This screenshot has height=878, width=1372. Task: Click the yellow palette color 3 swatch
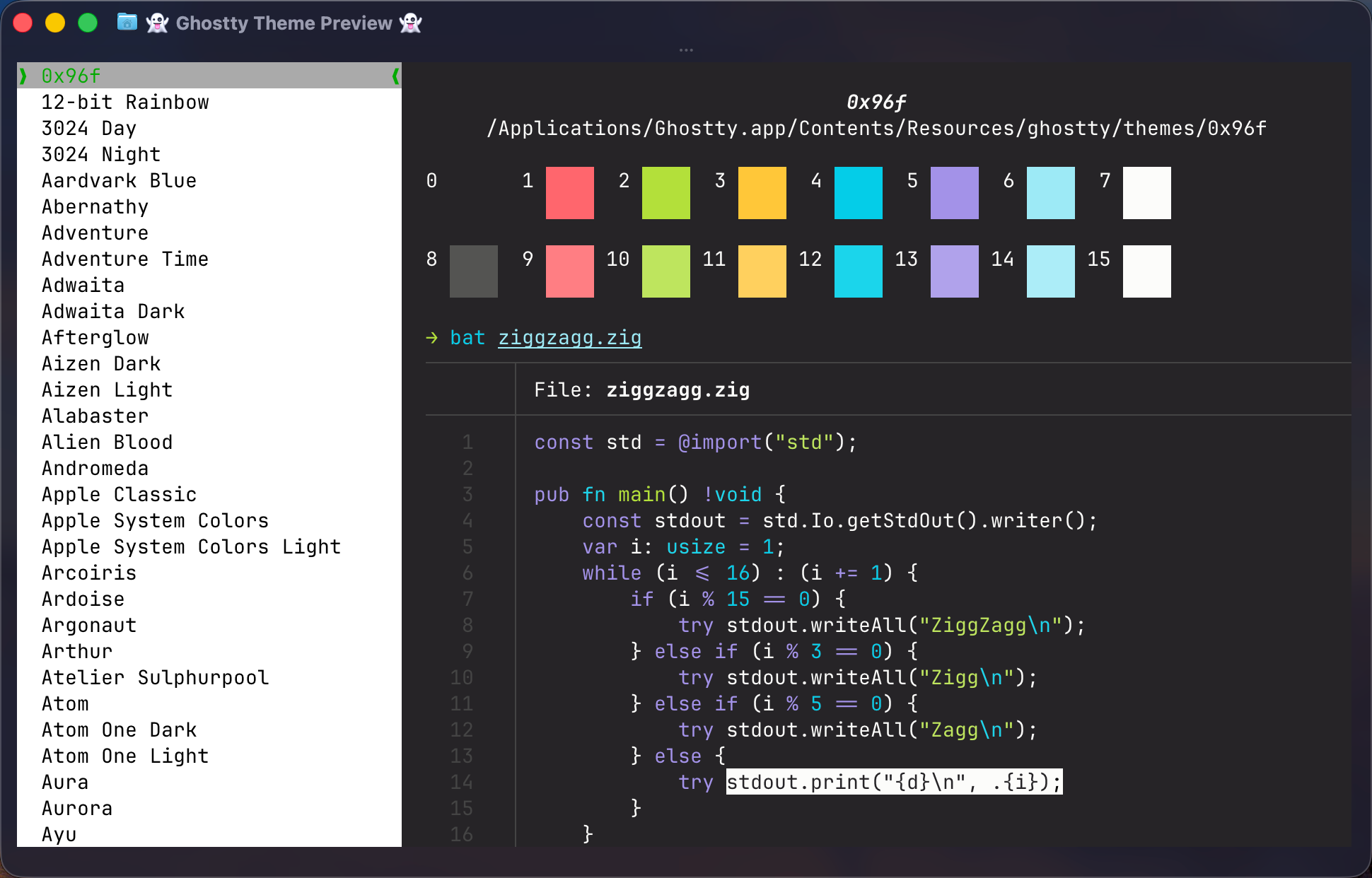click(x=762, y=193)
